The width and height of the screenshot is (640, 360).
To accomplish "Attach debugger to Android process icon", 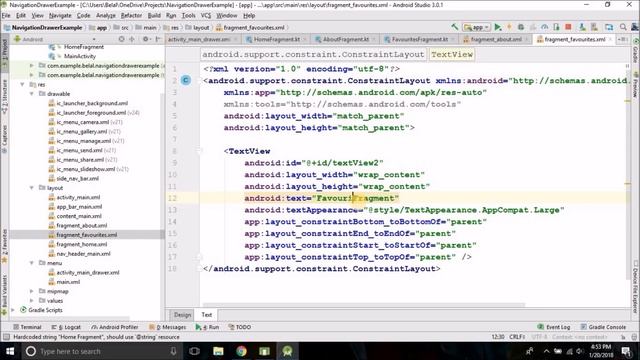I will point(556,27).
